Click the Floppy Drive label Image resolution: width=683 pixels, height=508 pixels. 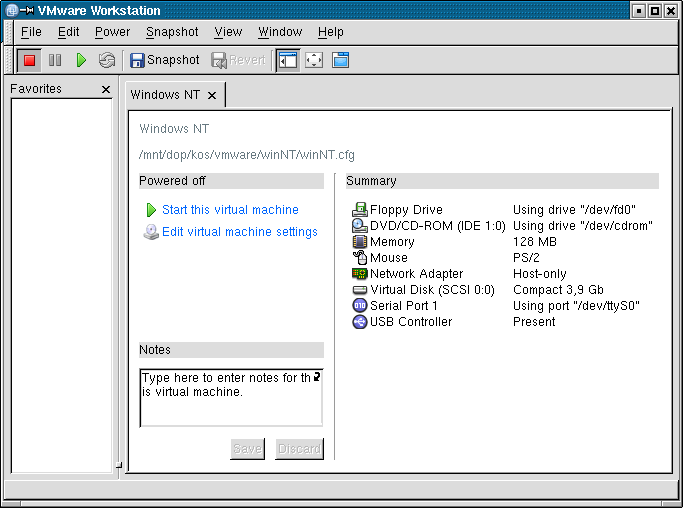pos(406,210)
